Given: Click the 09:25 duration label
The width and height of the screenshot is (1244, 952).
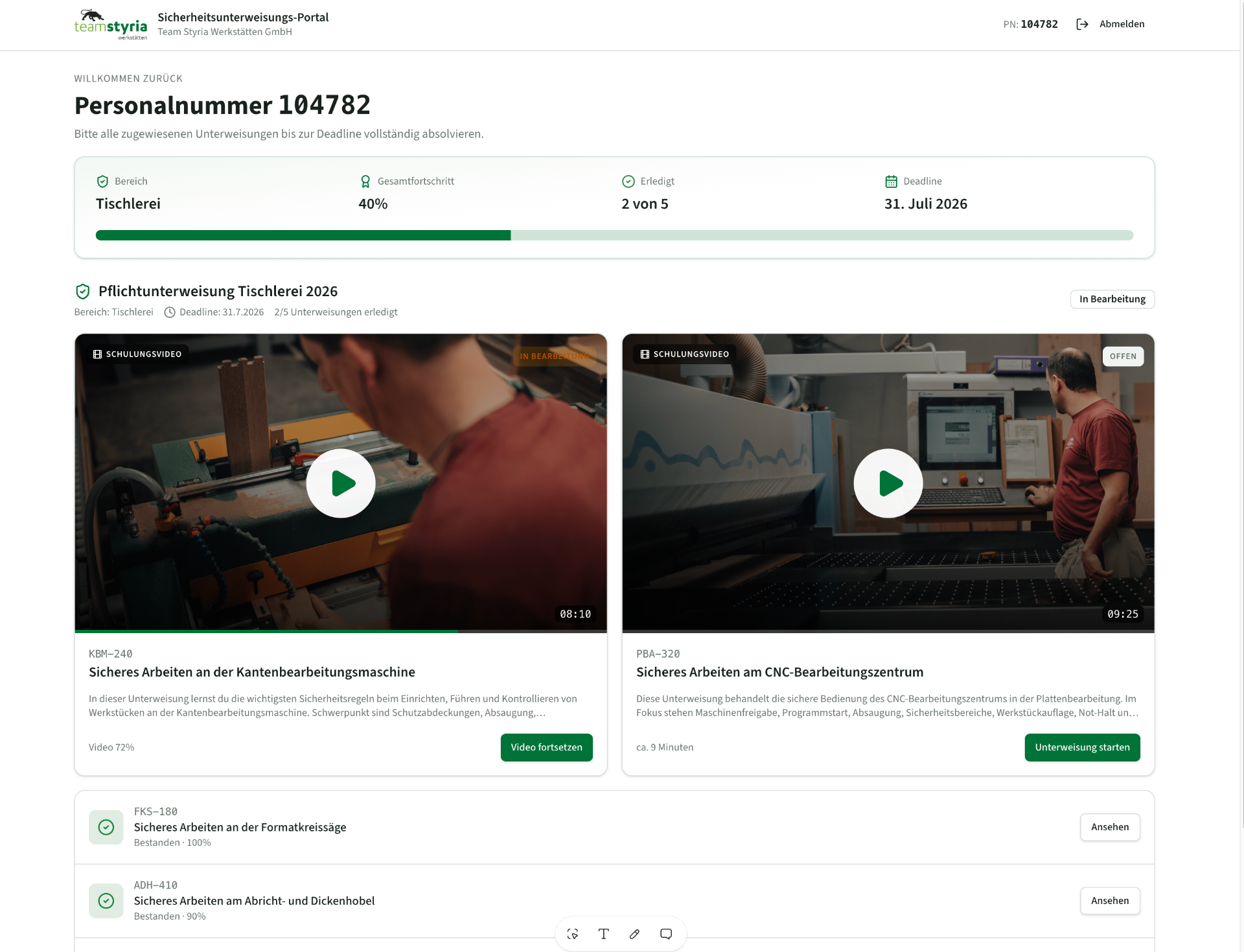Looking at the screenshot, I should point(1123,614).
